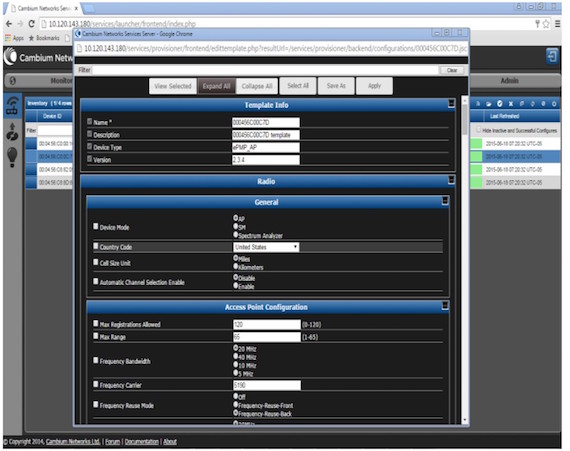Click the browser back arrow
570x451 pixels.
[x=9, y=24]
